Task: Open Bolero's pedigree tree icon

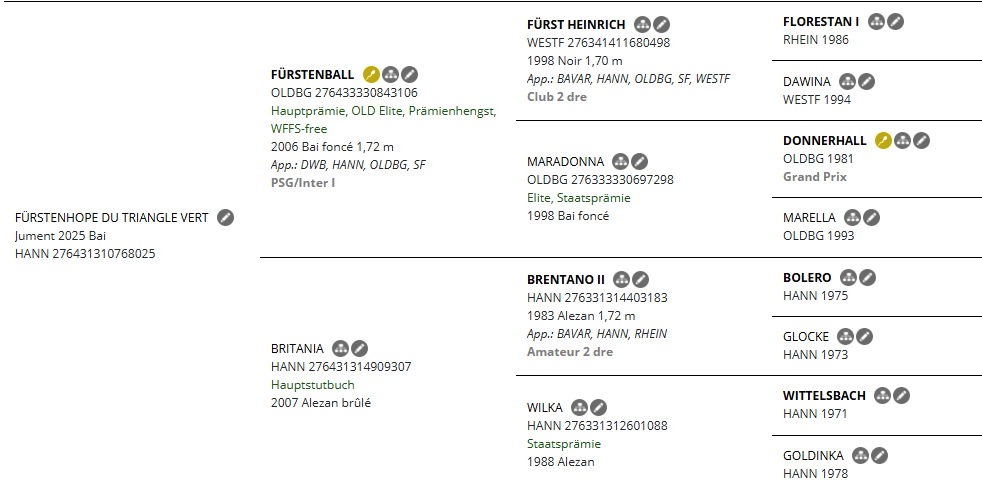Action: pos(848,277)
